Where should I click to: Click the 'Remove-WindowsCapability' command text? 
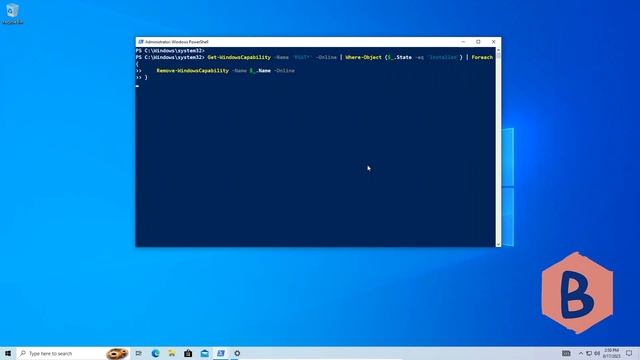click(x=193, y=71)
